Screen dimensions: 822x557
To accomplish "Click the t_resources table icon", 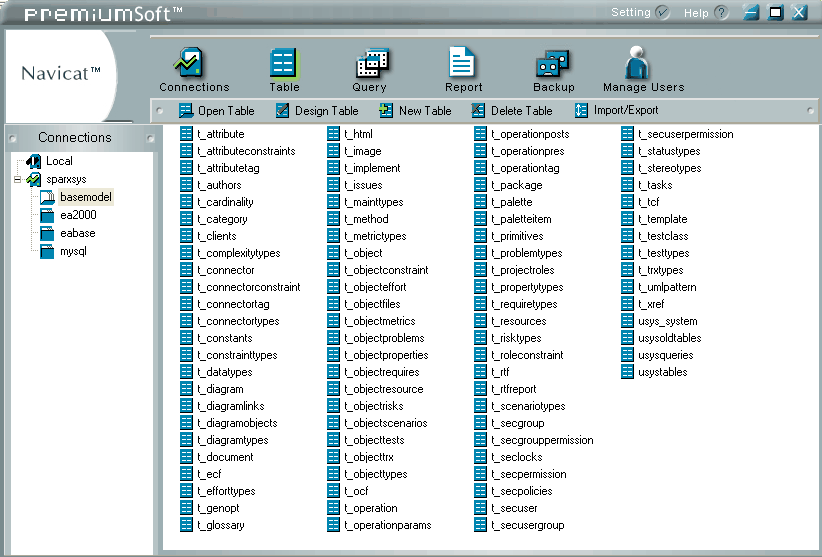I will [x=480, y=321].
